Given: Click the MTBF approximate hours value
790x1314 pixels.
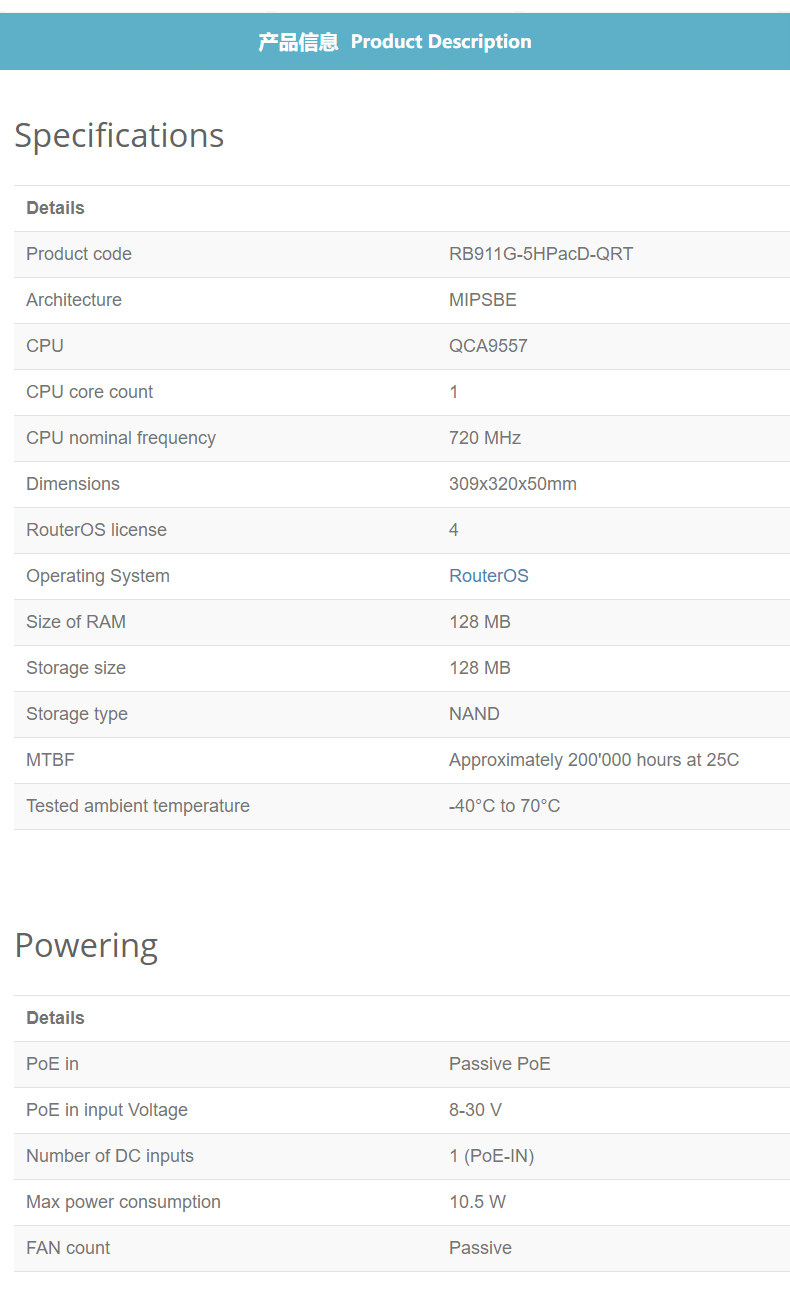Looking at the screenshot, I should 594,760.
